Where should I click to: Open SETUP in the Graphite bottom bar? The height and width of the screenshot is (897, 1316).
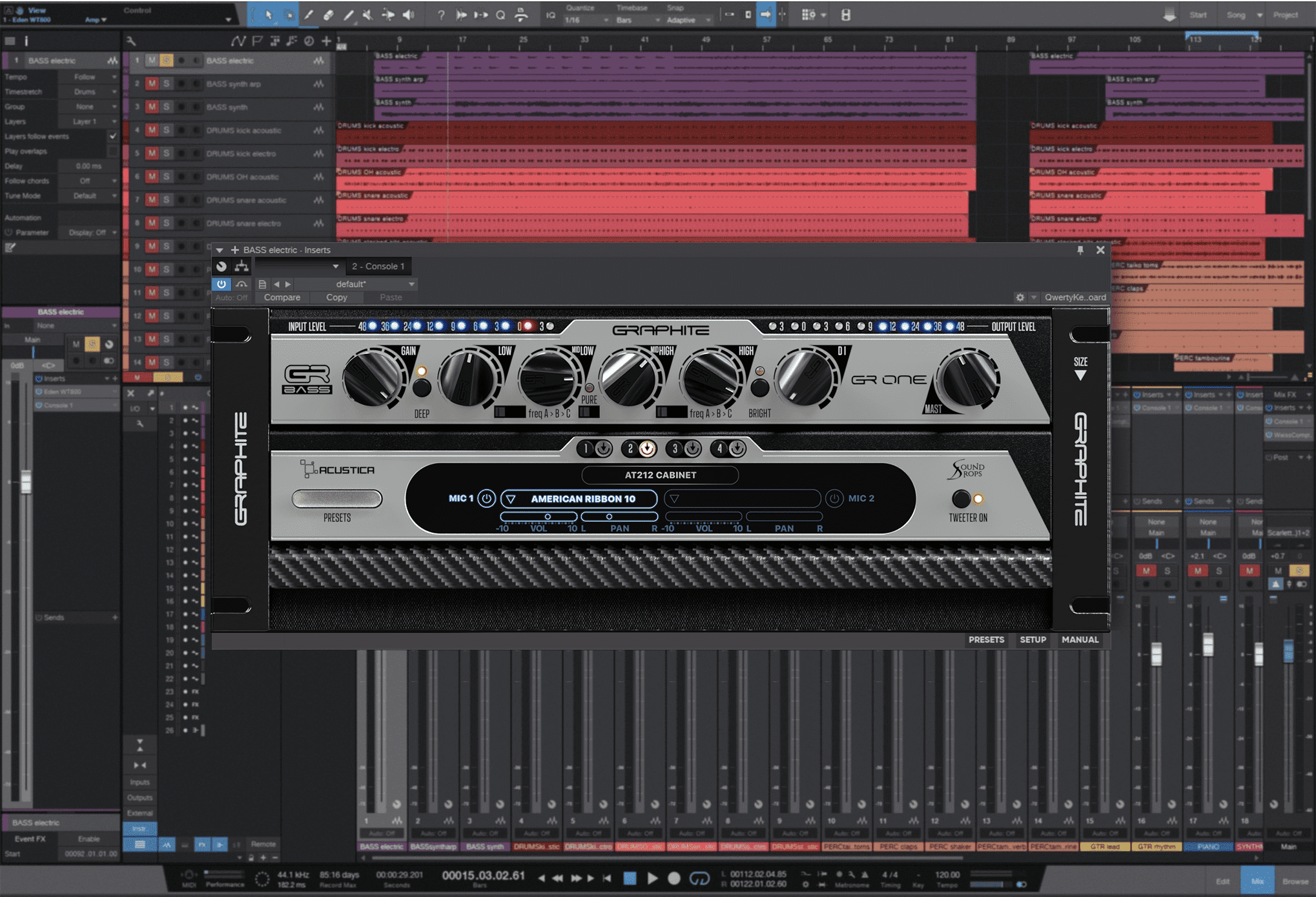(x=1033, y=639)
